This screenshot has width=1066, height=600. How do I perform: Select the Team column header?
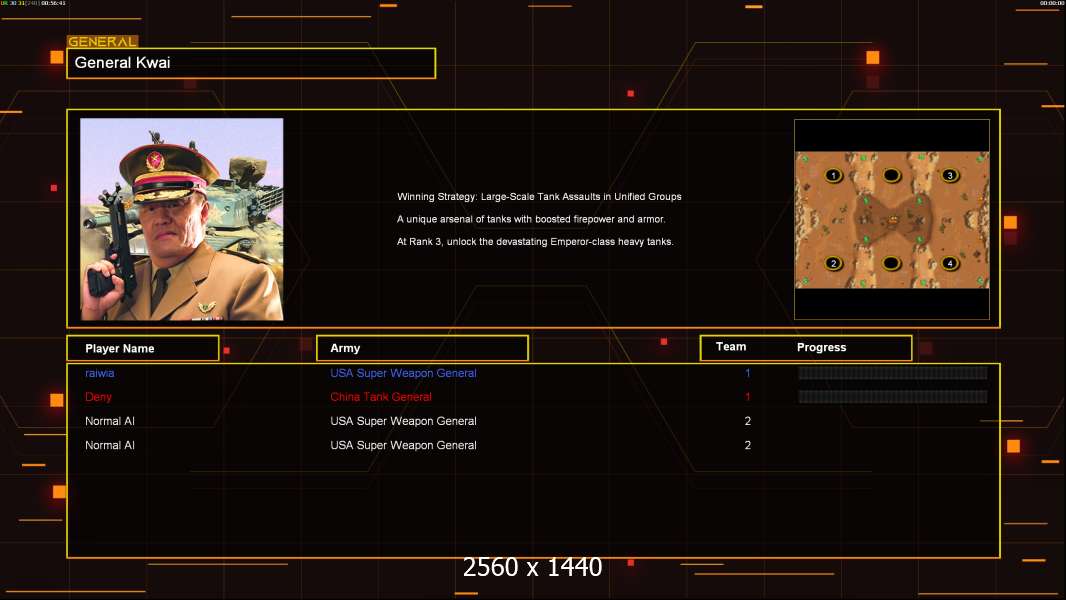point(731,347)
